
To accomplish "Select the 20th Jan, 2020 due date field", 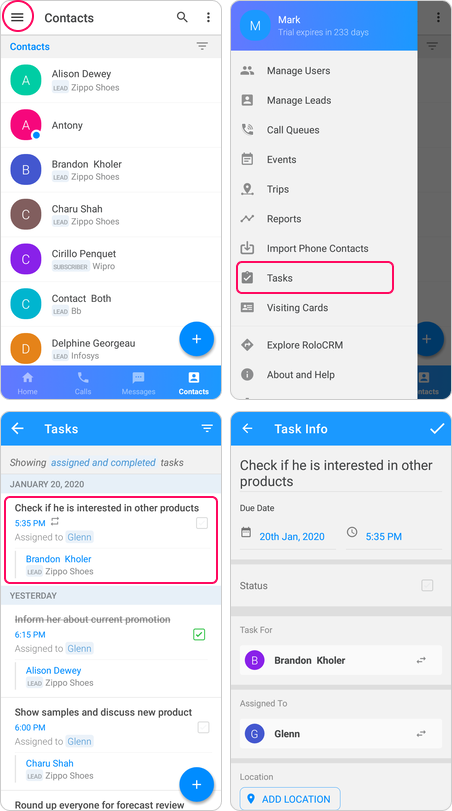I will [x=288, y=536].
